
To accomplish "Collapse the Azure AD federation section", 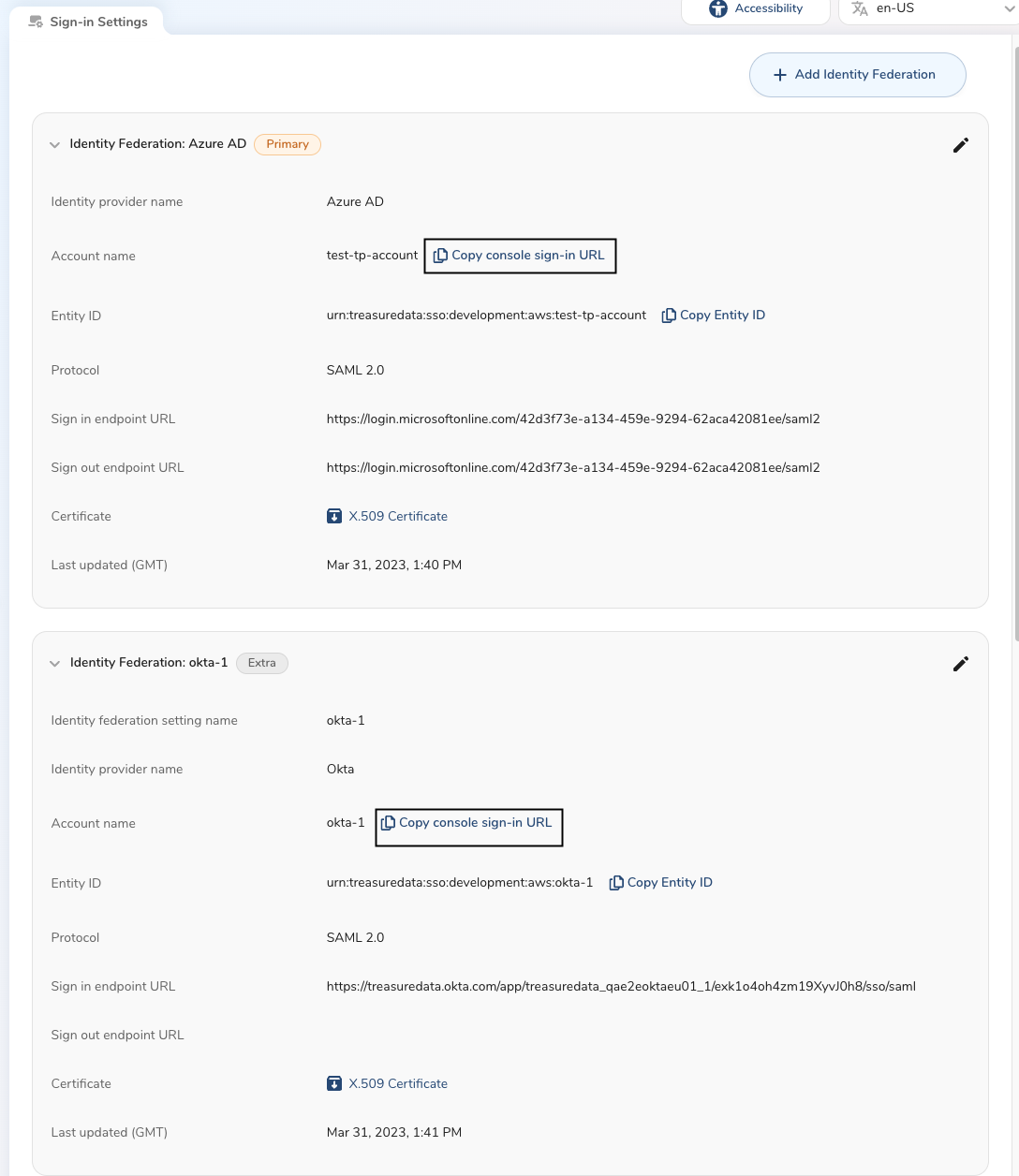I will [x=54, y=145].
